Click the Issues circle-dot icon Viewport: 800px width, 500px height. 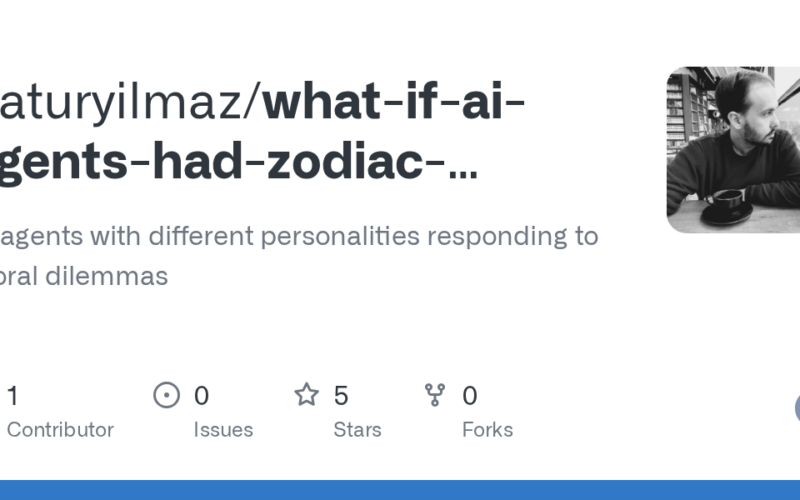click(x=166, y=395)
